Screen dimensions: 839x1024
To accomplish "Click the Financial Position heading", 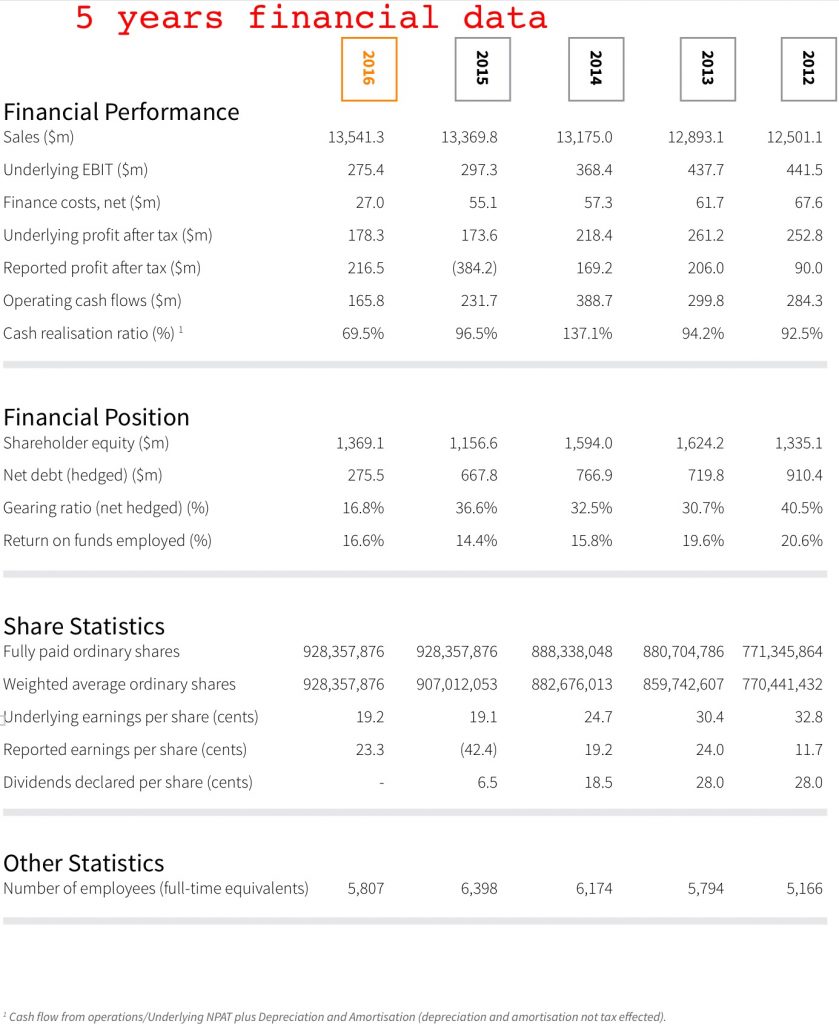I will (97, 417).
